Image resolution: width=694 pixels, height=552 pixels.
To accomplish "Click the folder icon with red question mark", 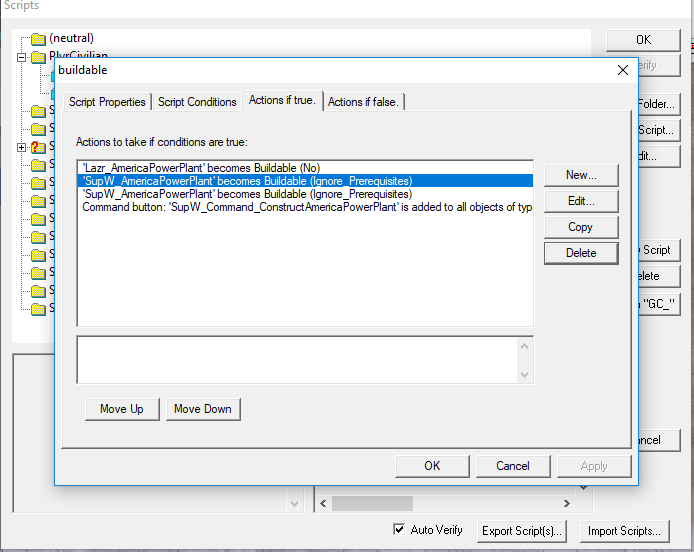I will point(38,147).
